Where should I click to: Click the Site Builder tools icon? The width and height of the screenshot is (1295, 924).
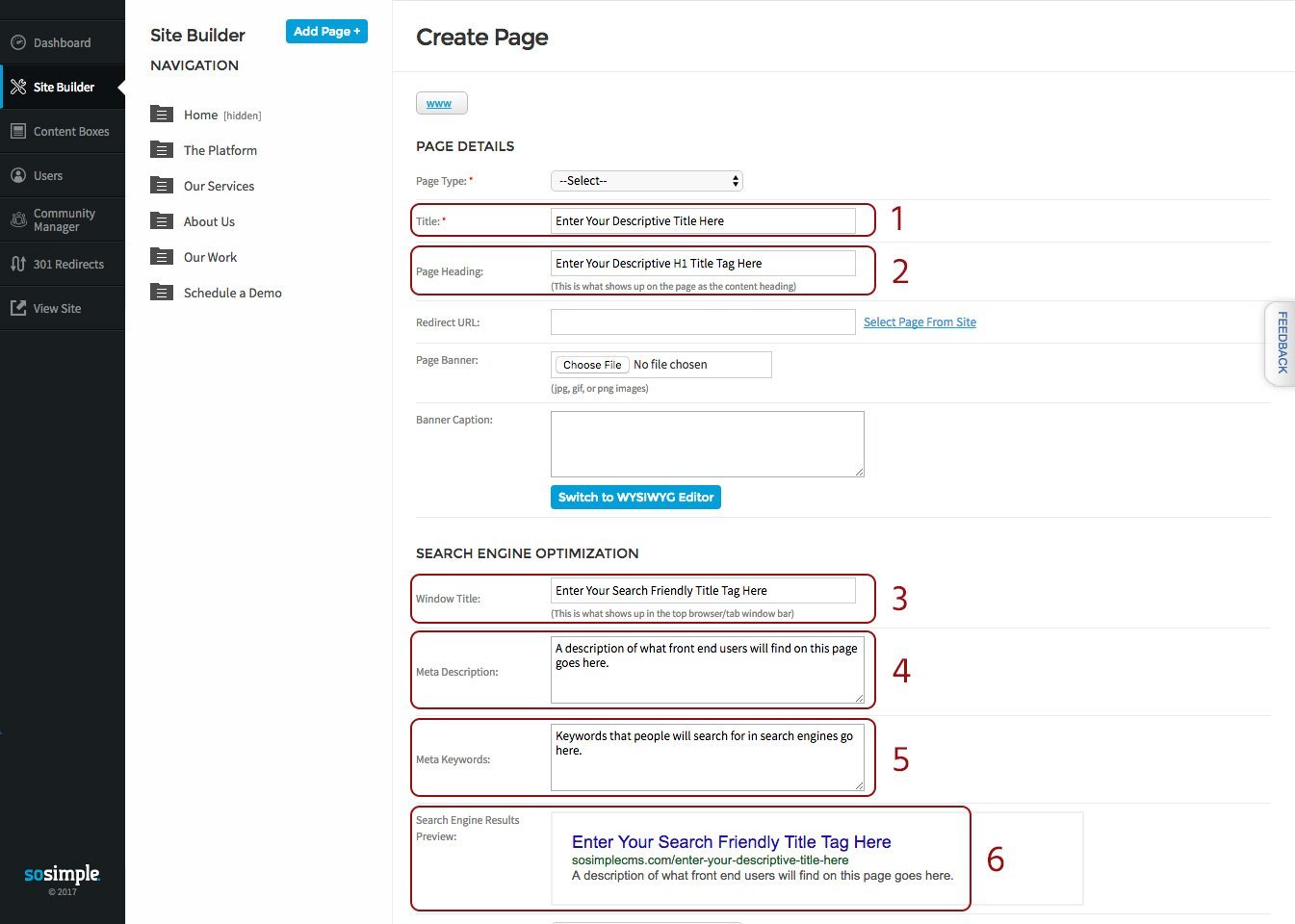[x=17, y=87]
